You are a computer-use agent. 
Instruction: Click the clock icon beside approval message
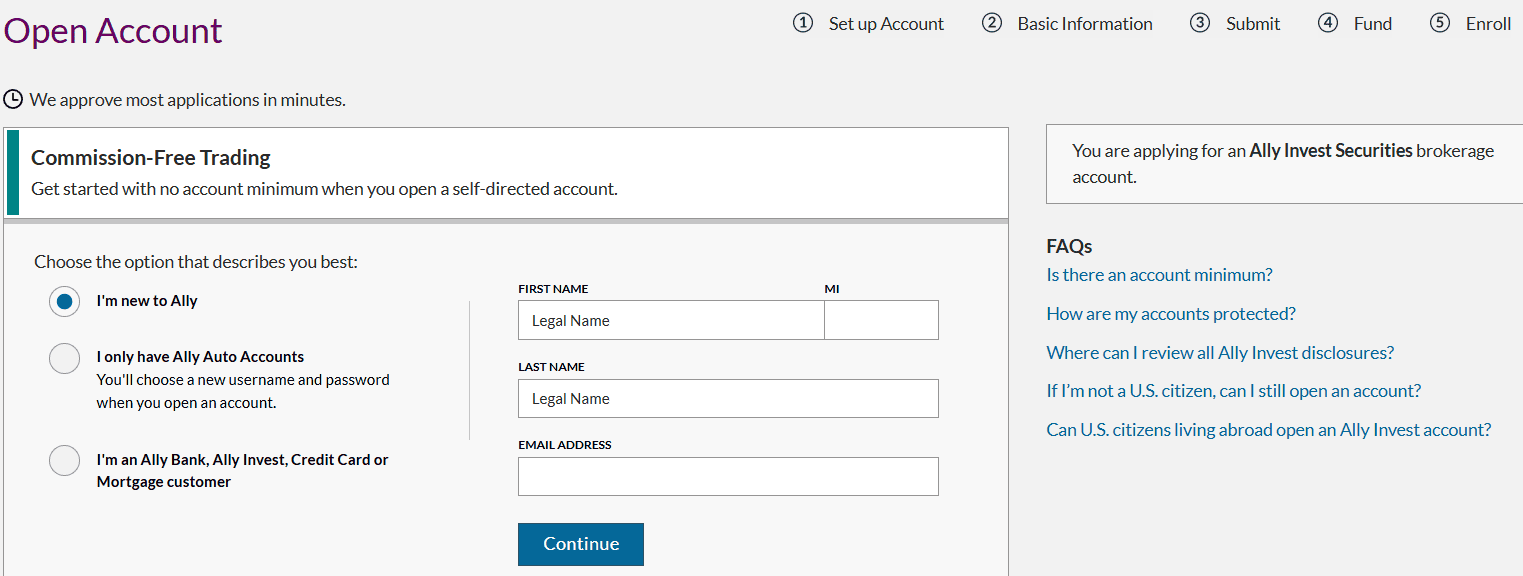[14, 99]
